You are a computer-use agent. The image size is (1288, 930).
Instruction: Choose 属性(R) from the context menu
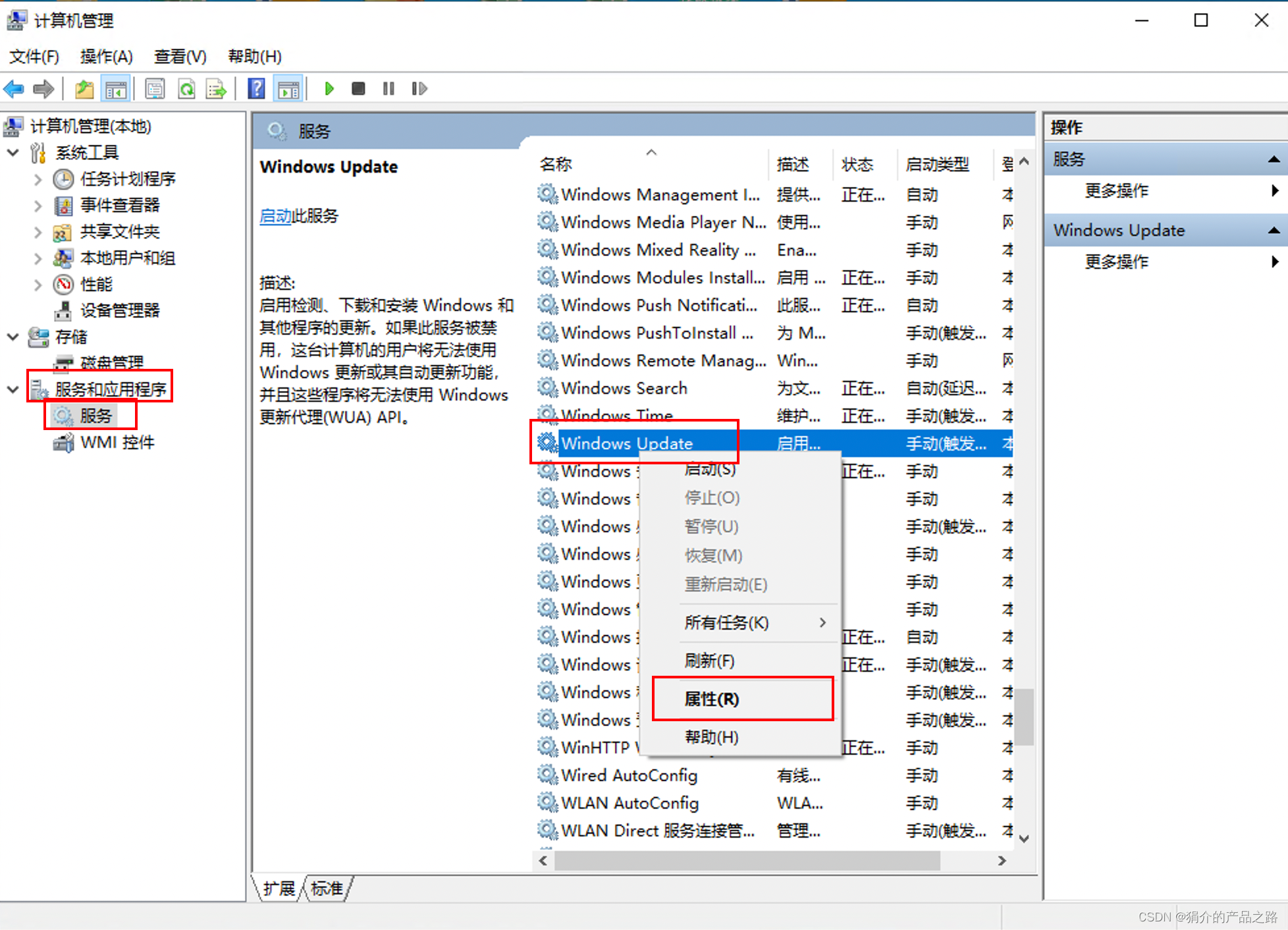point(712,699)
